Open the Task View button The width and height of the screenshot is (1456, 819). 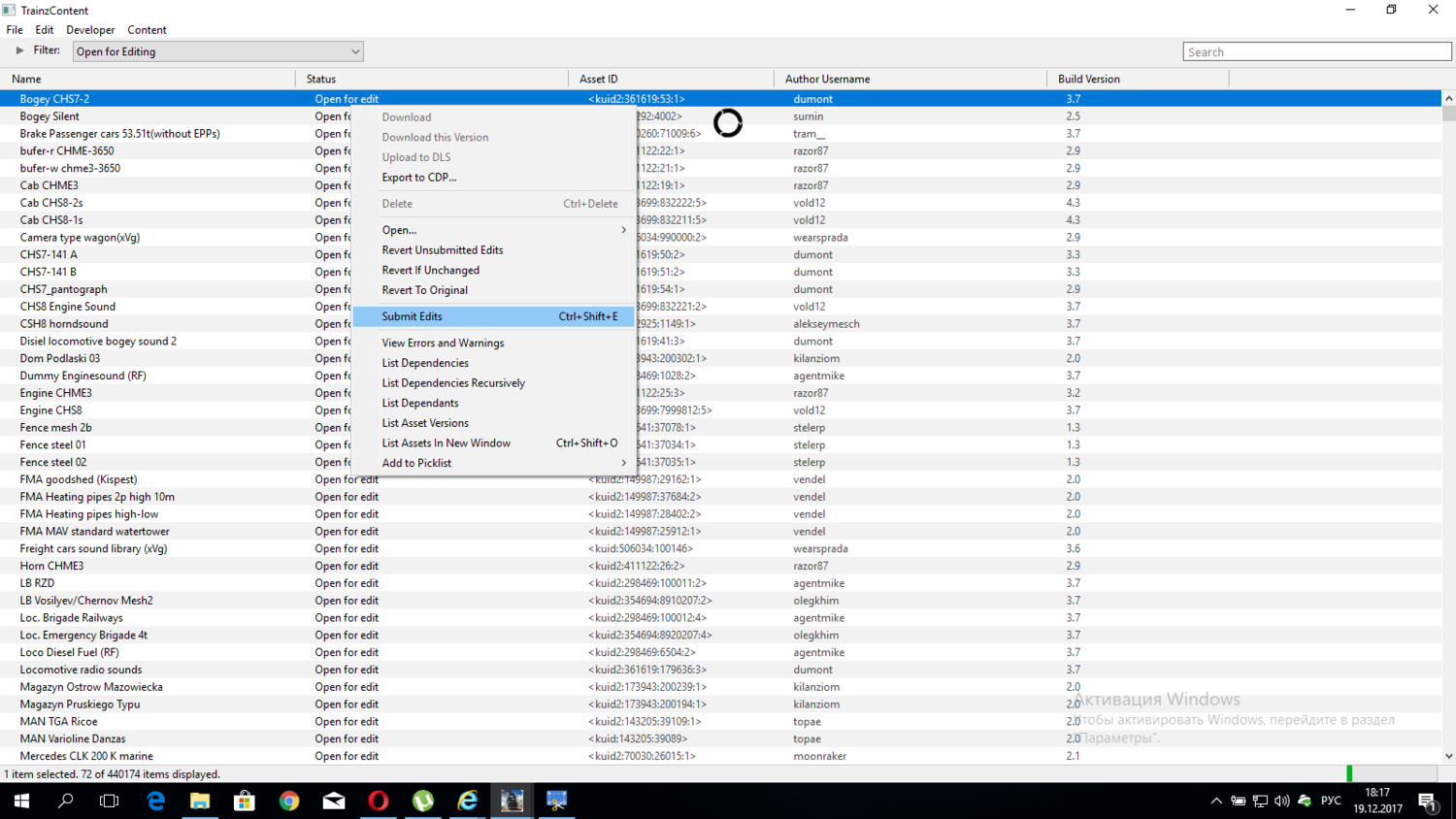click(x=110, y=801)
